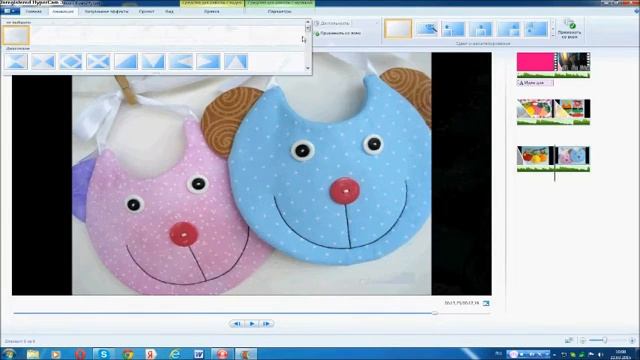Open the text tools Options (Параметры) tab
The height and width of the screenshot is (360, 640).
click(280, 11)
